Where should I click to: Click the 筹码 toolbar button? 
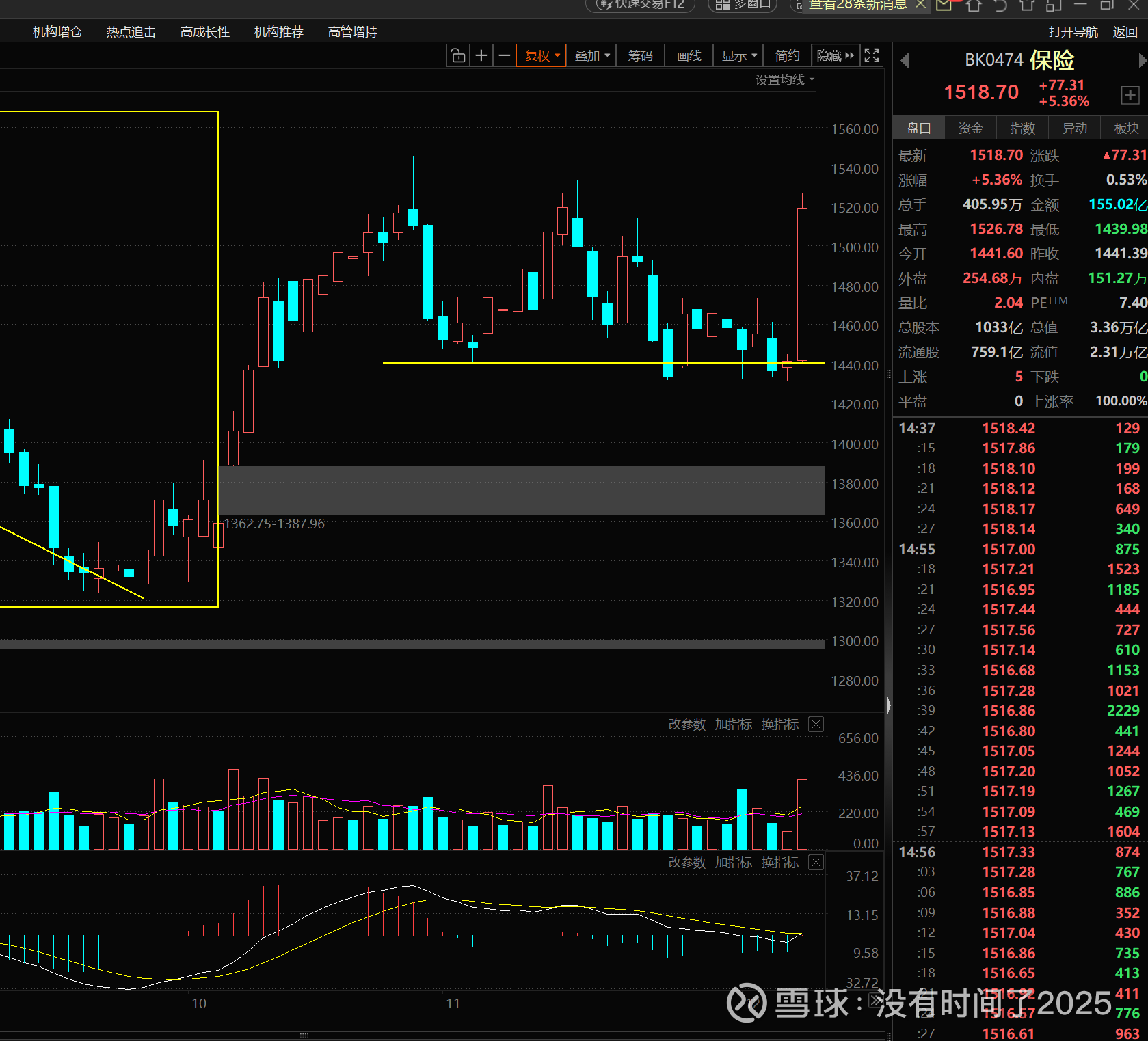click(x=641, y=55)
